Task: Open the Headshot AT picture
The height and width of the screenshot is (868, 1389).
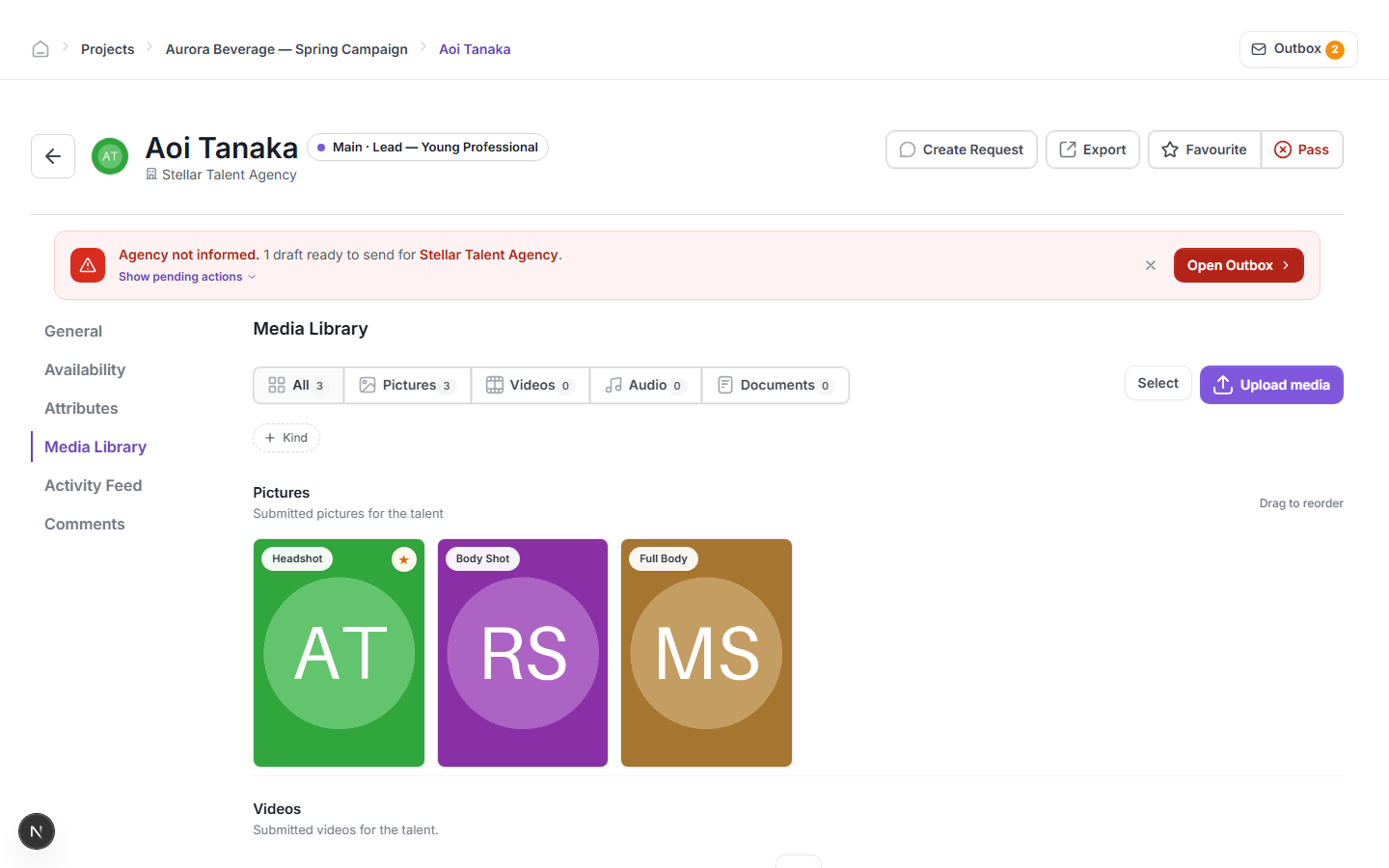Action: click(x=339, y=653)
